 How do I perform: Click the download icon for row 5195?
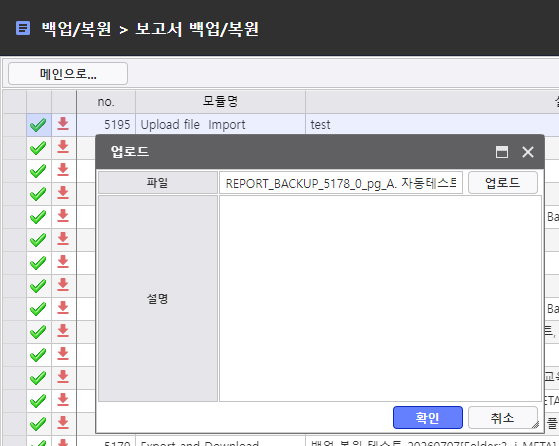tap(63, 124)
